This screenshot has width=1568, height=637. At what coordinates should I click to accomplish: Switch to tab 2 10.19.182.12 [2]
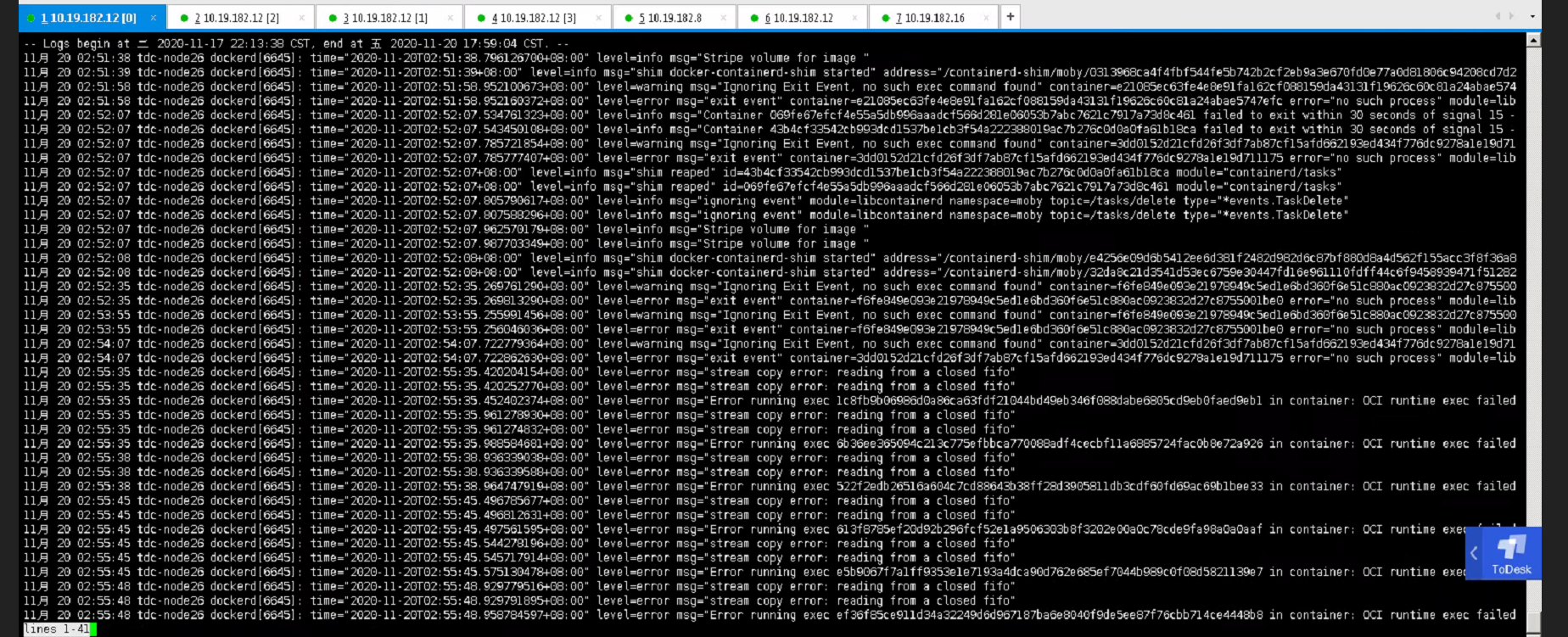(x=237, y=18)
